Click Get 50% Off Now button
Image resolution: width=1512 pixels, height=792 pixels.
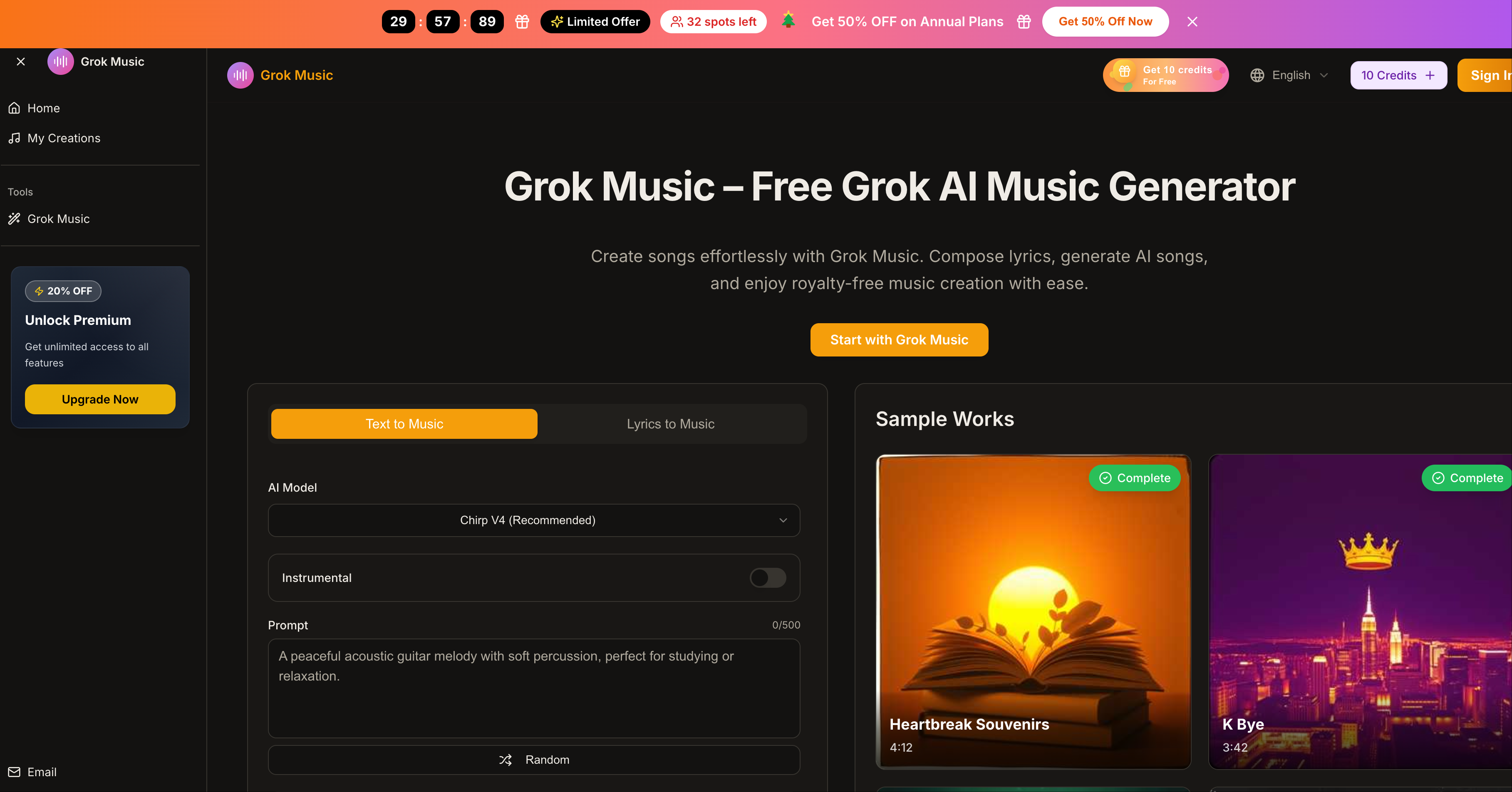[x=1105, y=22]
